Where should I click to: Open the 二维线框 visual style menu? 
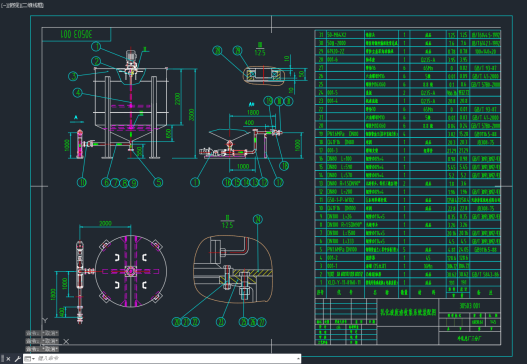click(x=31, y=5)
